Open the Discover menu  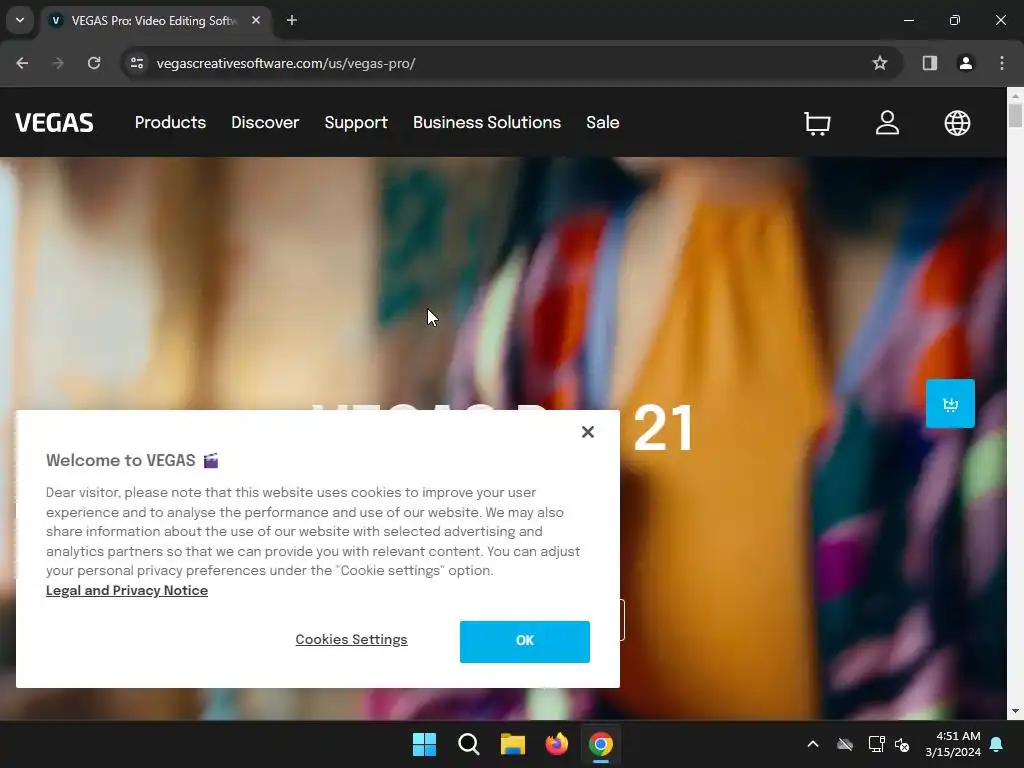(265, 123)
